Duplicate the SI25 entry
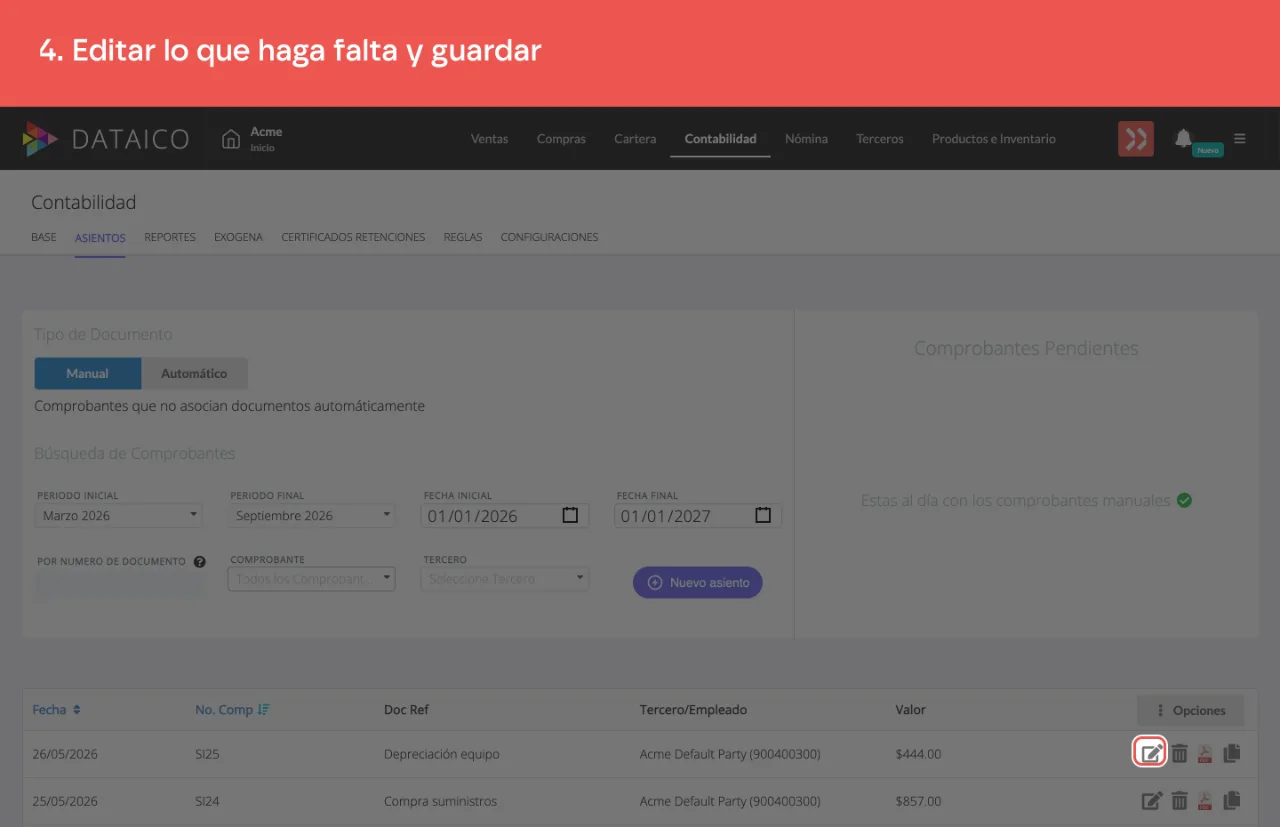 (1232, 753)
